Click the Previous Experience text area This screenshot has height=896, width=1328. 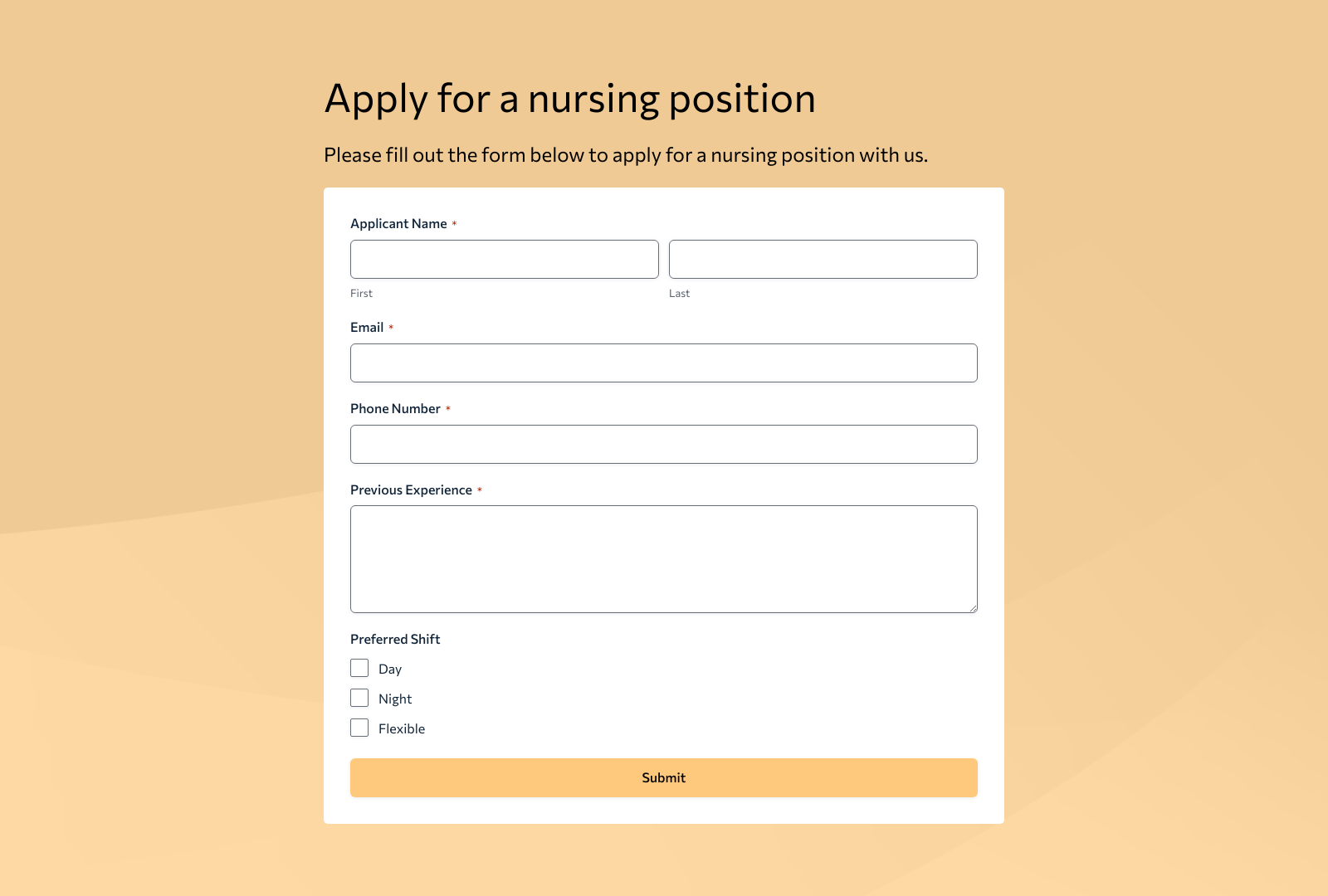tap(663, 558)
